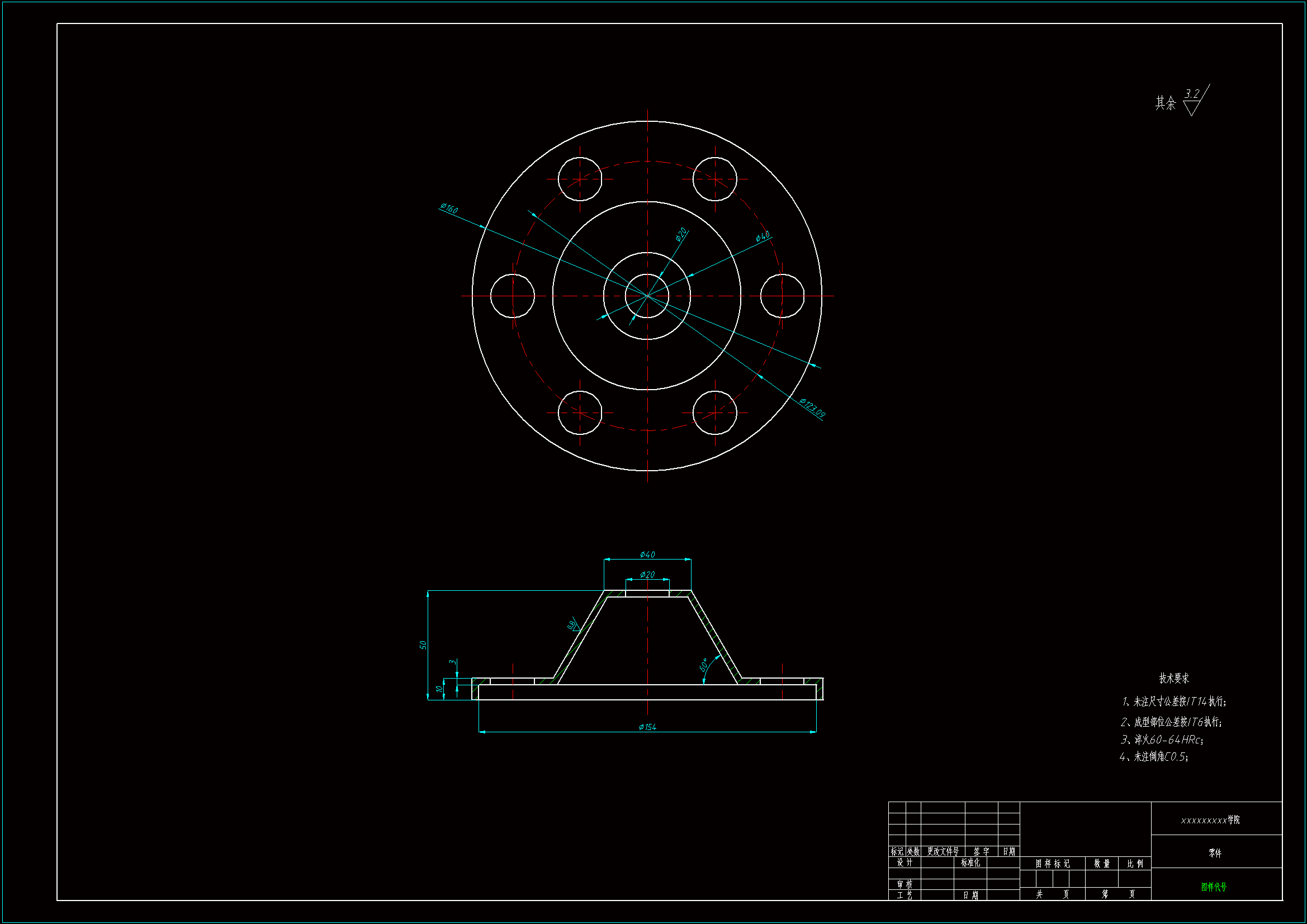Click the 零件 title block cell
Image resolution: width=1307 pixels, height=924 pixels.
click(x=1215, y=853)
